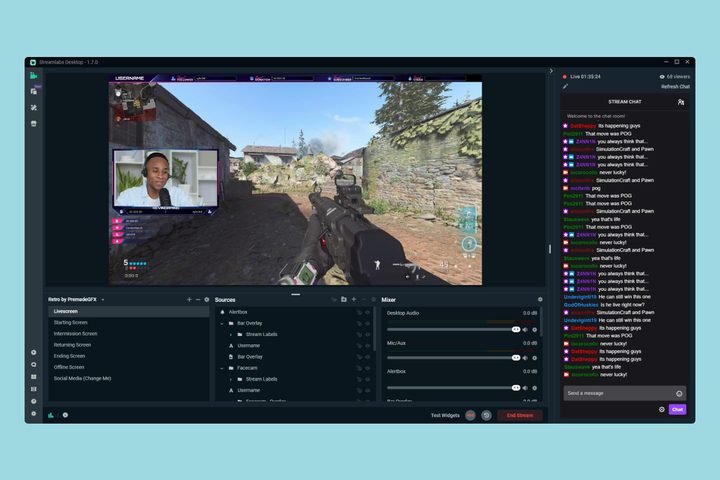720x480 pixels.
Task: Open Mic/Aux source settings gear
Action: tap(535, 358)
